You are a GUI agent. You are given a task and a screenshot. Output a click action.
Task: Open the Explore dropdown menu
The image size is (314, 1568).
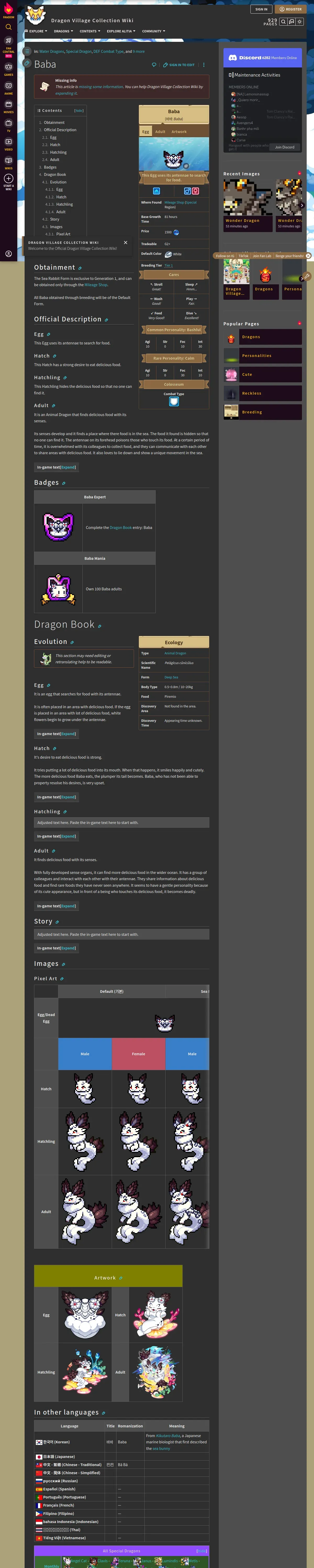[x=35, y=31]
